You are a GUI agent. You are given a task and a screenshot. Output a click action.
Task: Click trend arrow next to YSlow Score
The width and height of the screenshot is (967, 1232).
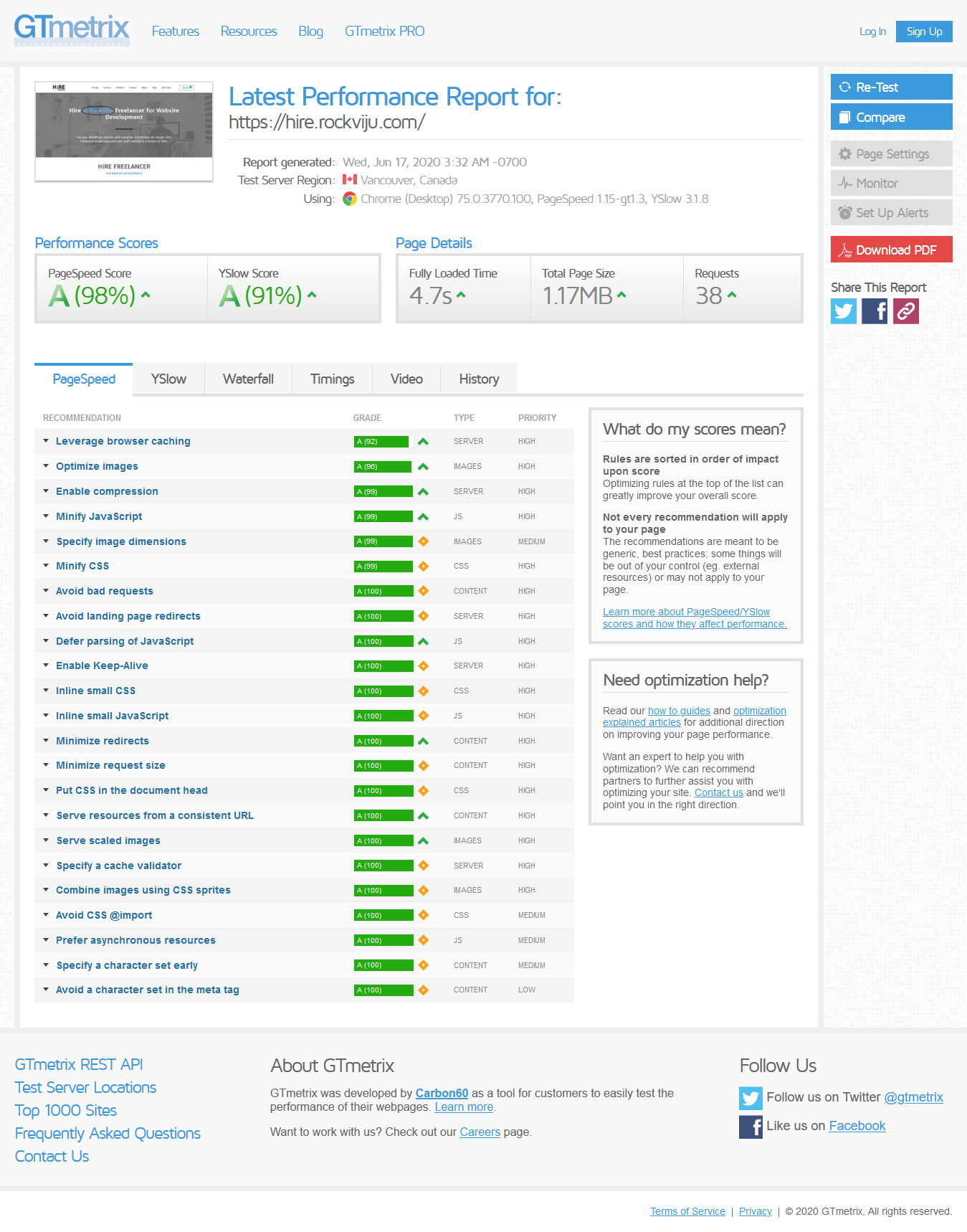(312, 295)
